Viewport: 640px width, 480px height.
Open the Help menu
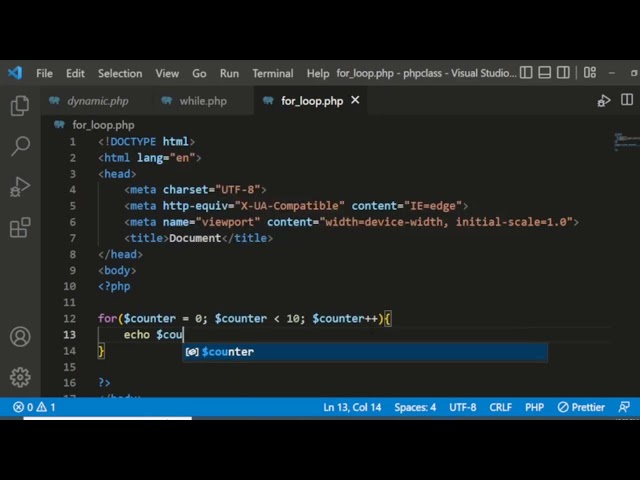click(318, 73)
